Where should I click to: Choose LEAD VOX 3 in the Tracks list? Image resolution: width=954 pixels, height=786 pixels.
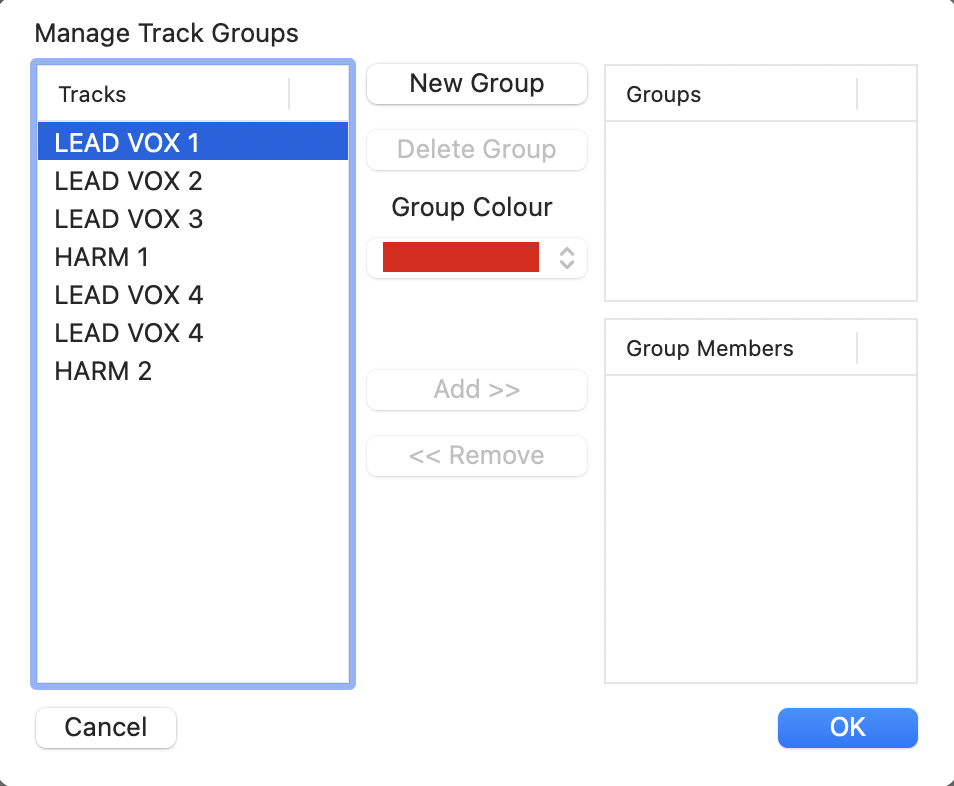click(129, 219)
